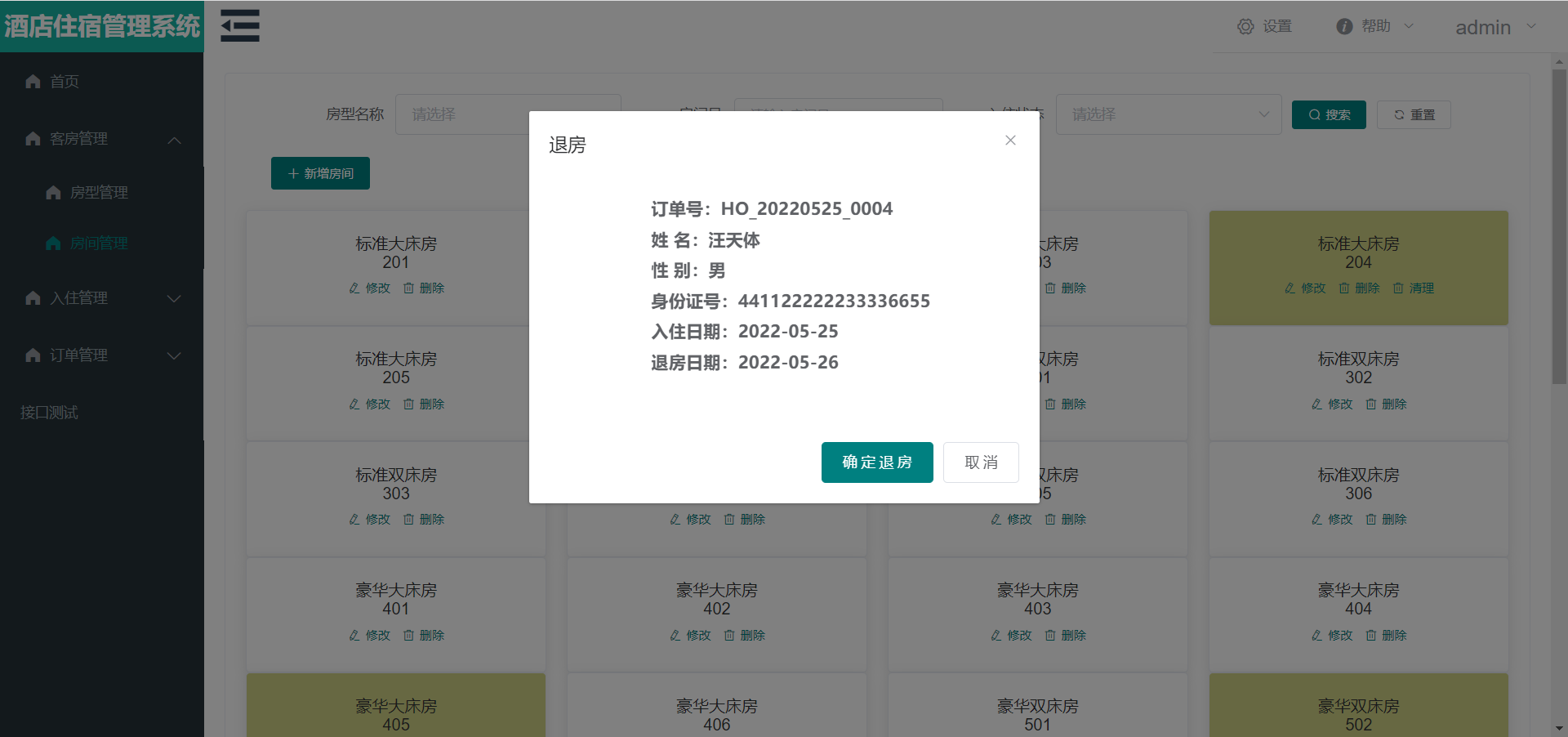Open 接口测试 in the sidebar

(102, 413)
